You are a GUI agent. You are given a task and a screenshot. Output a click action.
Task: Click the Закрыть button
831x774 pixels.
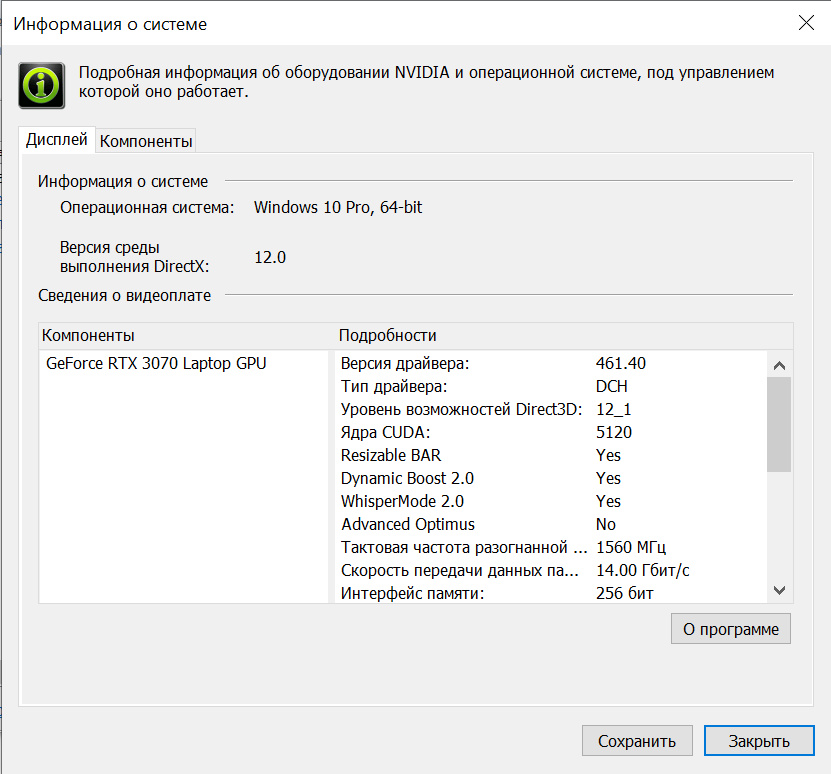click(759, 741)
